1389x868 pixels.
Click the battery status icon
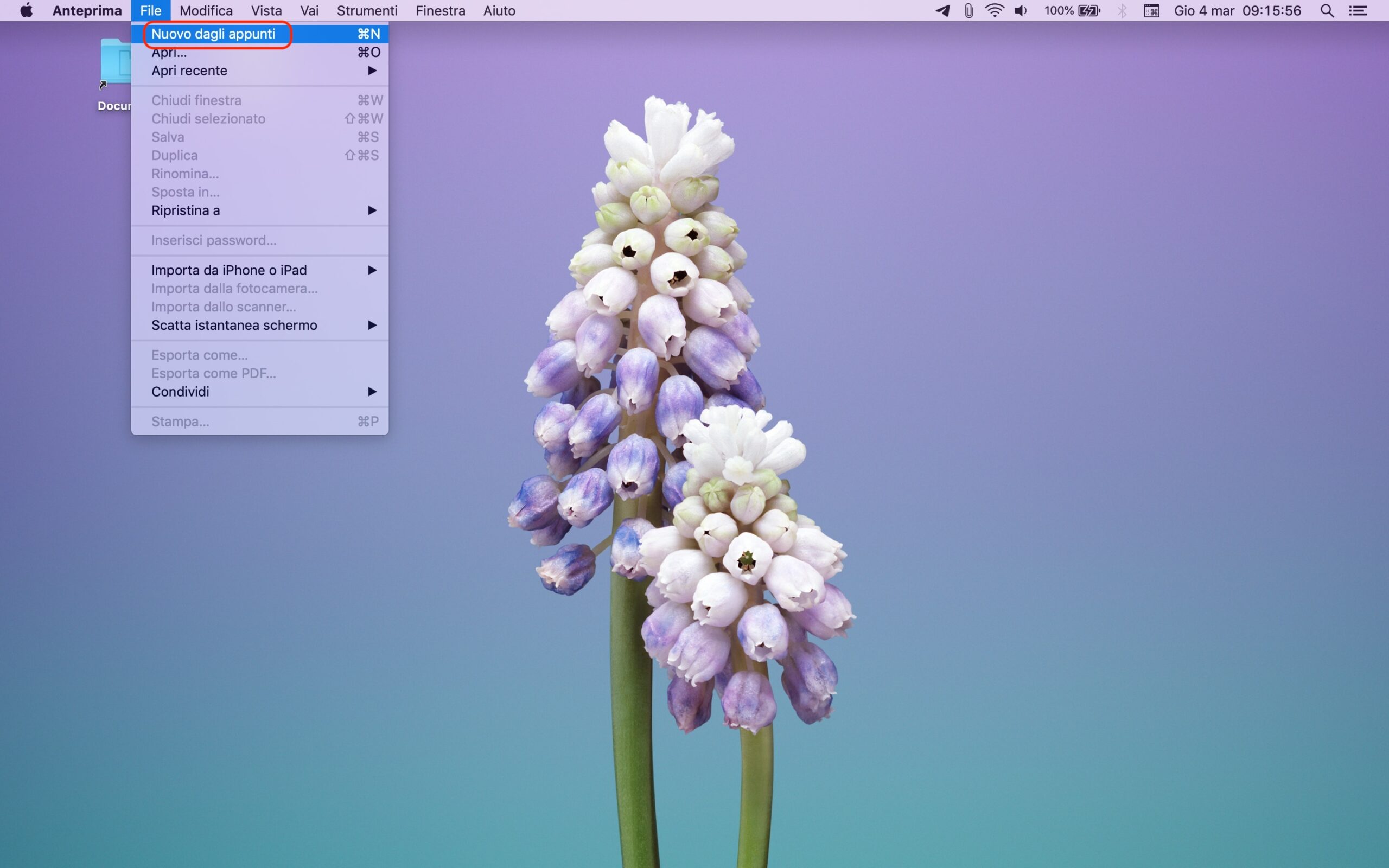[x=1088, y=10]
